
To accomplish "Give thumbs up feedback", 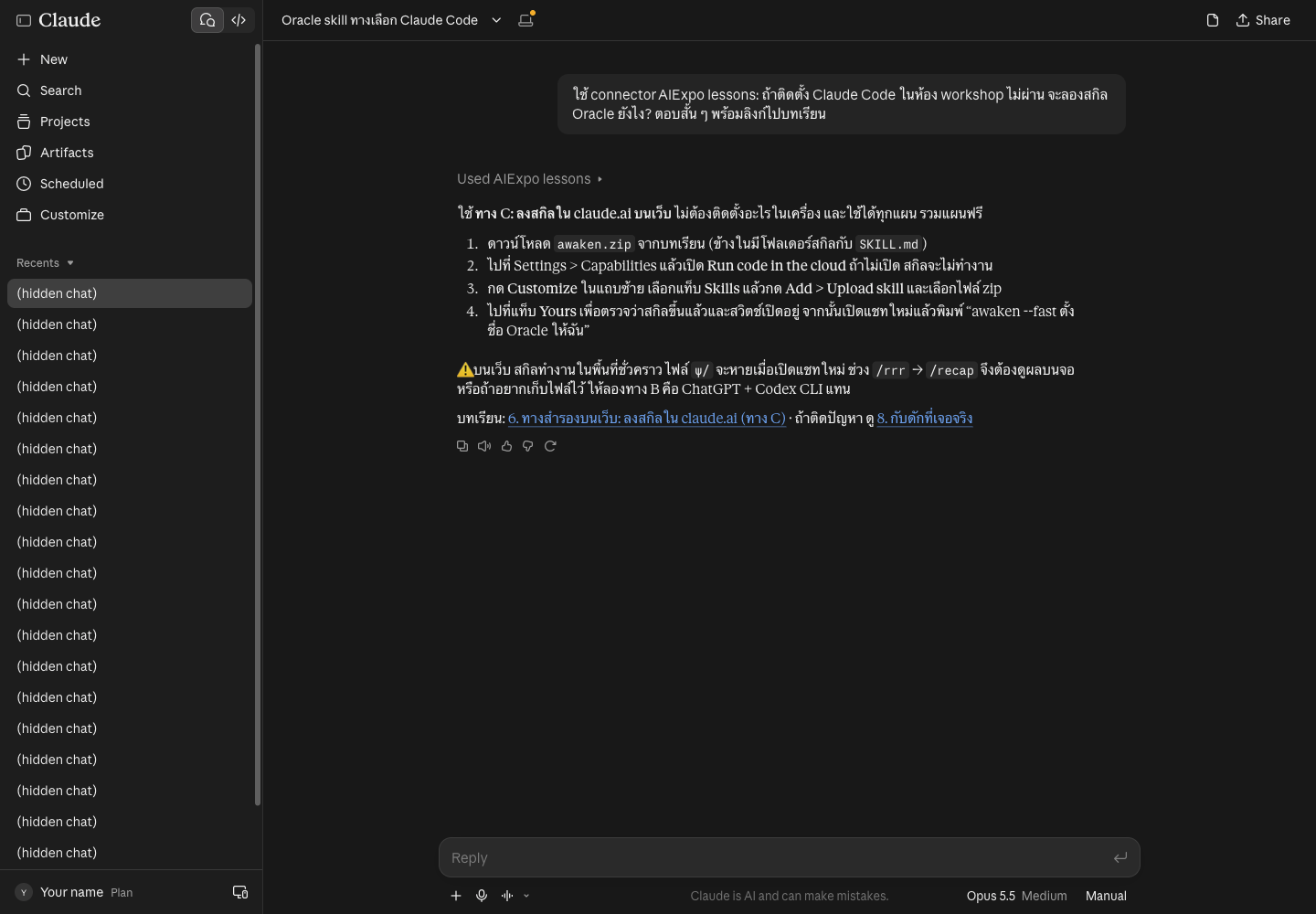I will 506,446.
